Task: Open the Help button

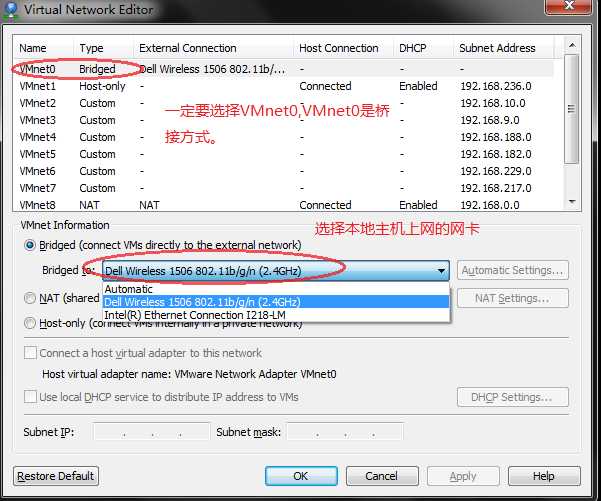Action: click(544, 476)
